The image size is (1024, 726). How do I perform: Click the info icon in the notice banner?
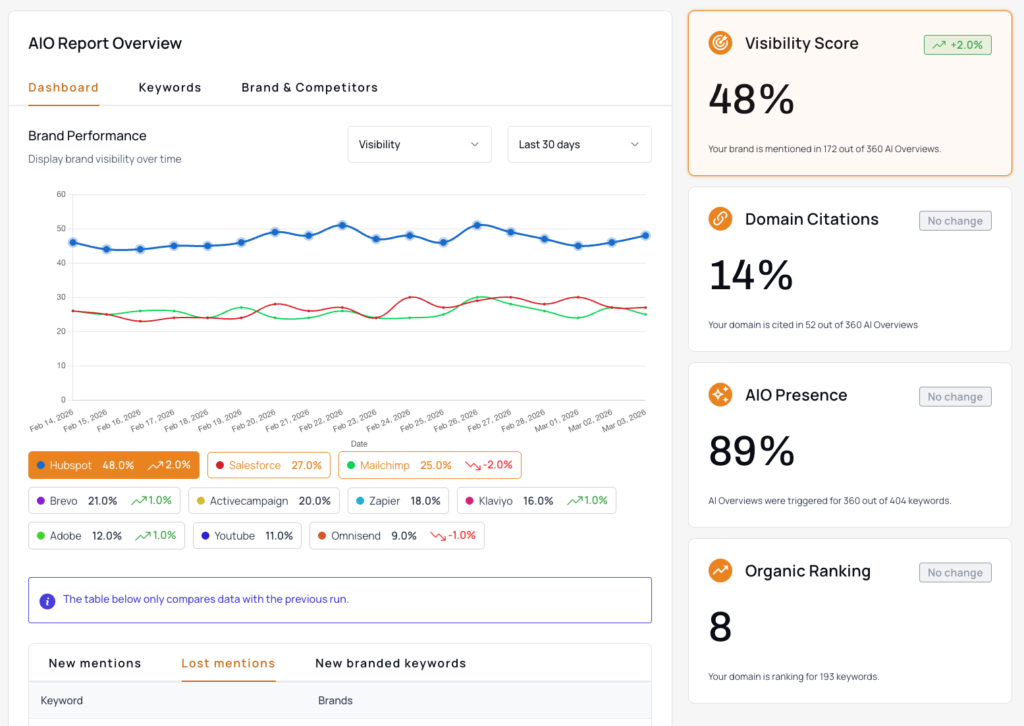(x=47, y=600)
